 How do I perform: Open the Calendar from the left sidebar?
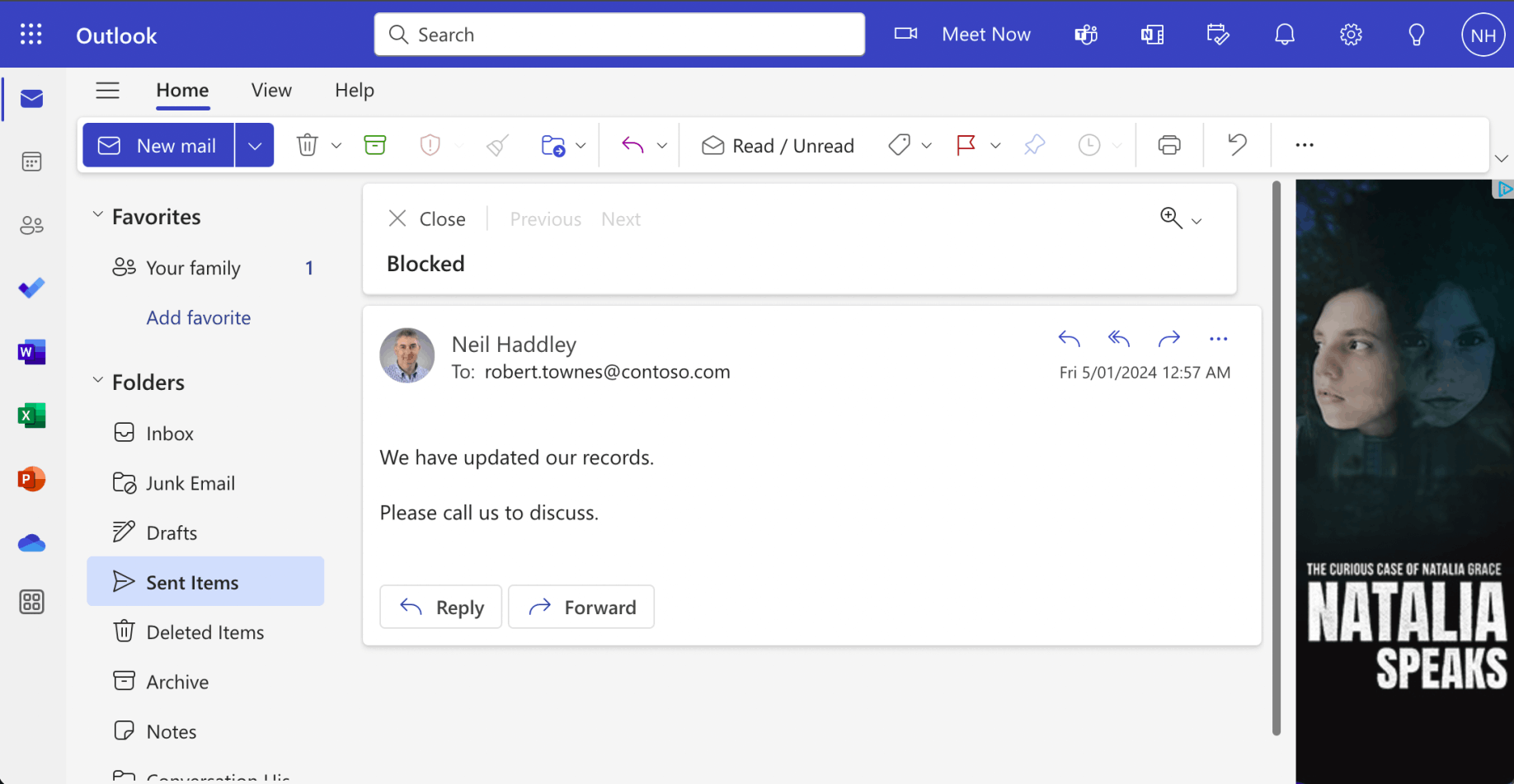point(31,162)
